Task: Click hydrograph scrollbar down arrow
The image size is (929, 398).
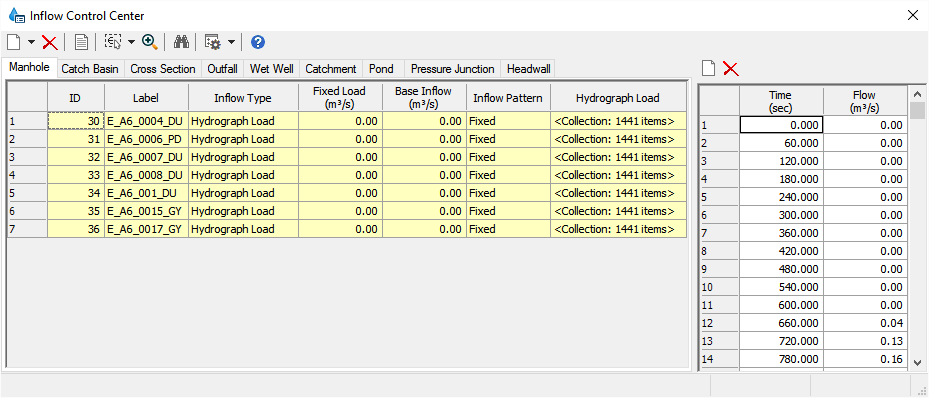Action: pyautogui.click(x=917, y=362)
